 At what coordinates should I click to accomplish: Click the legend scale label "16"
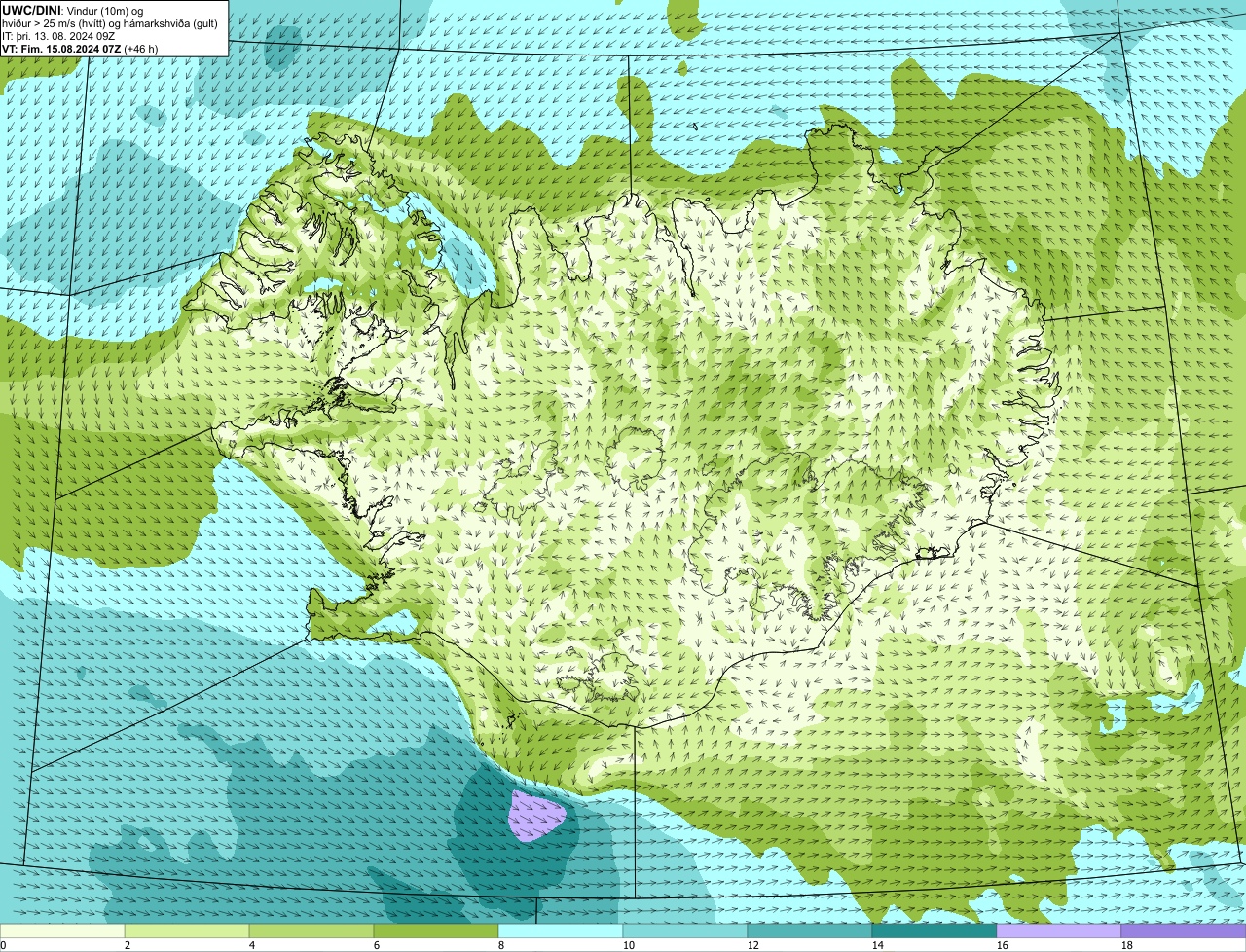[1003, 945]
